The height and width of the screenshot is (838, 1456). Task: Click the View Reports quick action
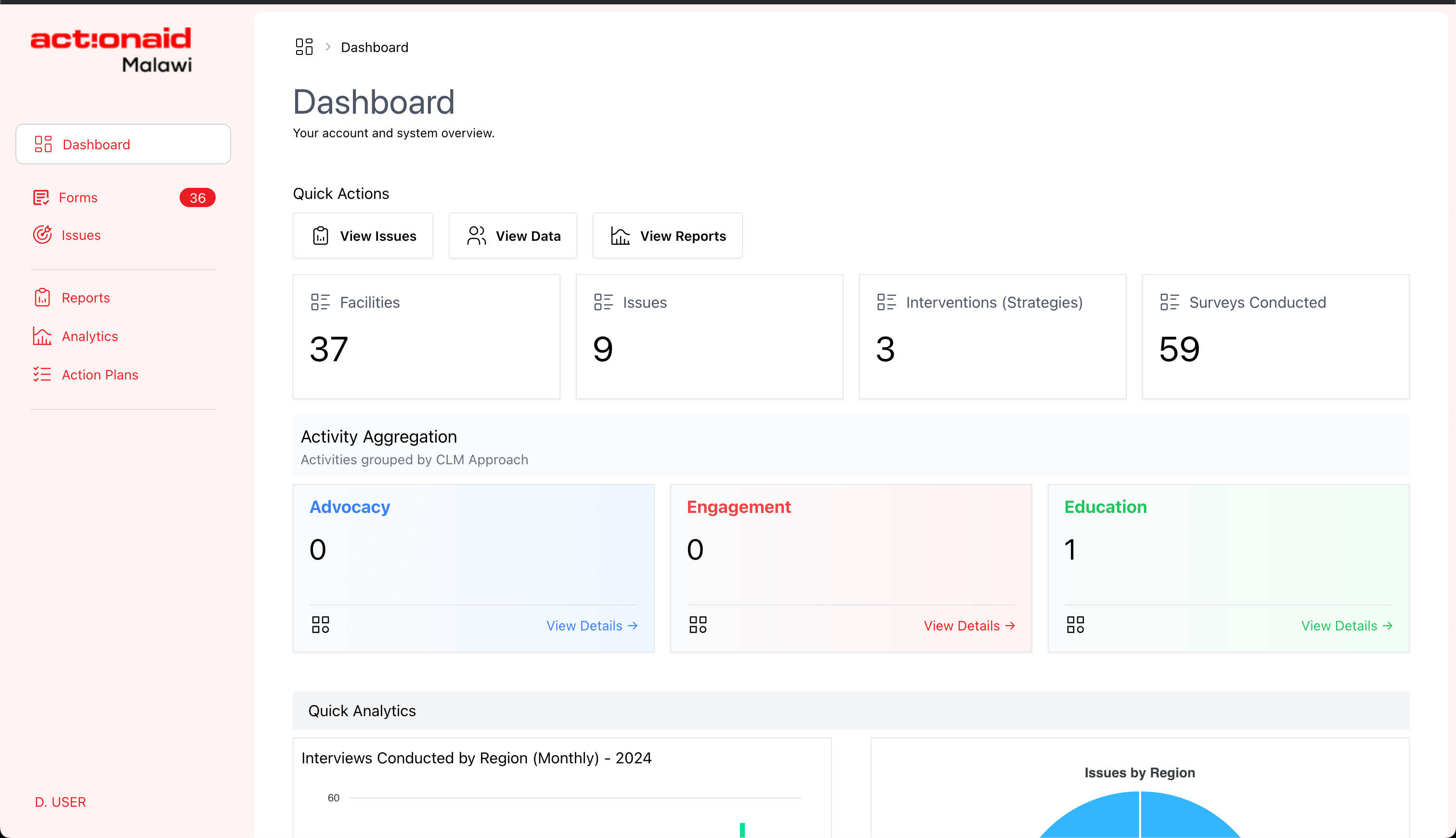pyautogui.click(x=667, y=236)
